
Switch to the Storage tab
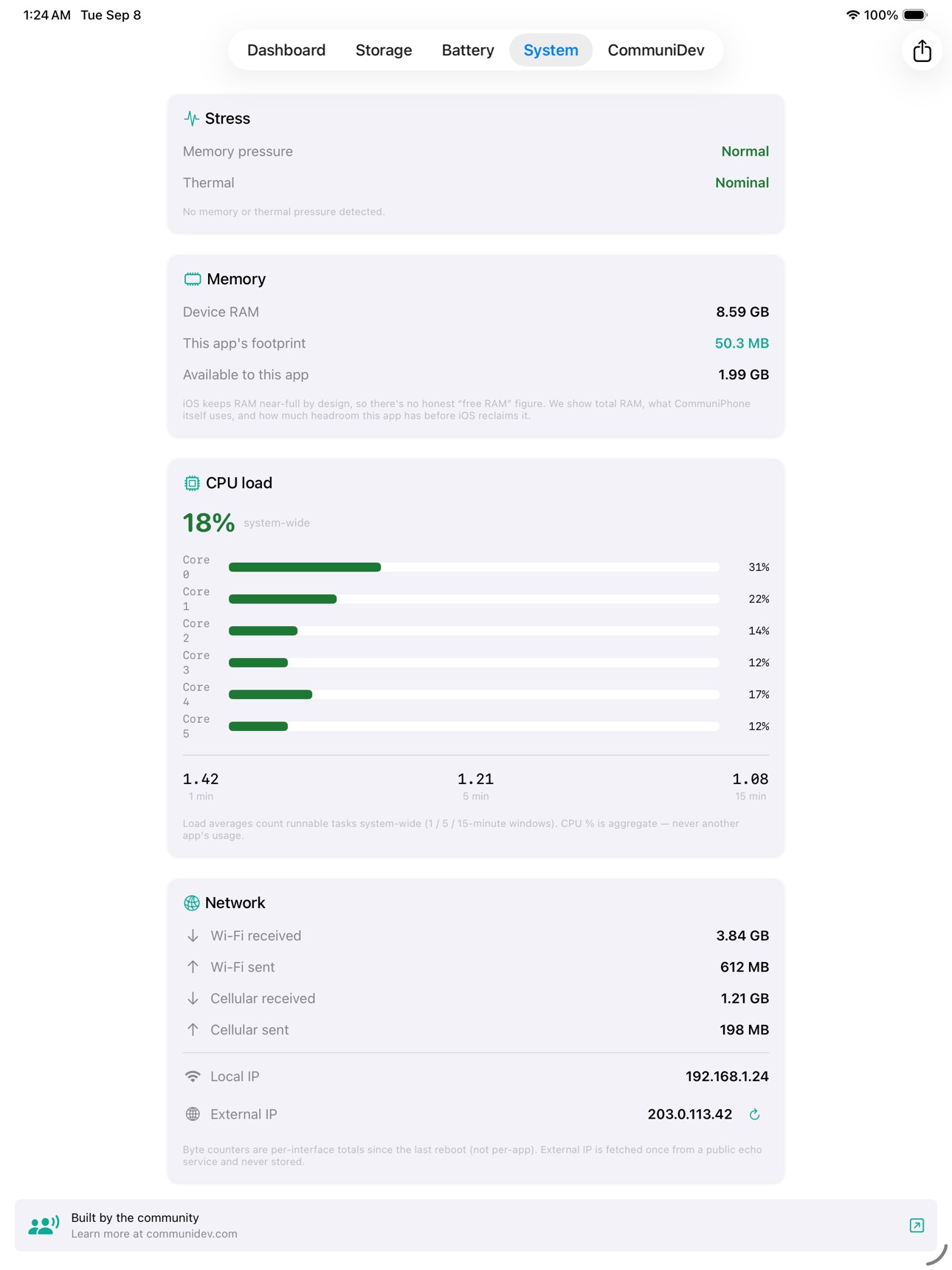[384, 50]
